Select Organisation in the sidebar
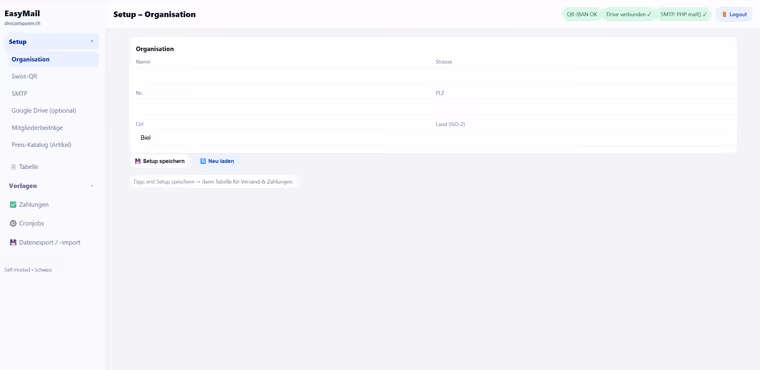The height and width of the screenshot is (370, 760). click(52, 59)
